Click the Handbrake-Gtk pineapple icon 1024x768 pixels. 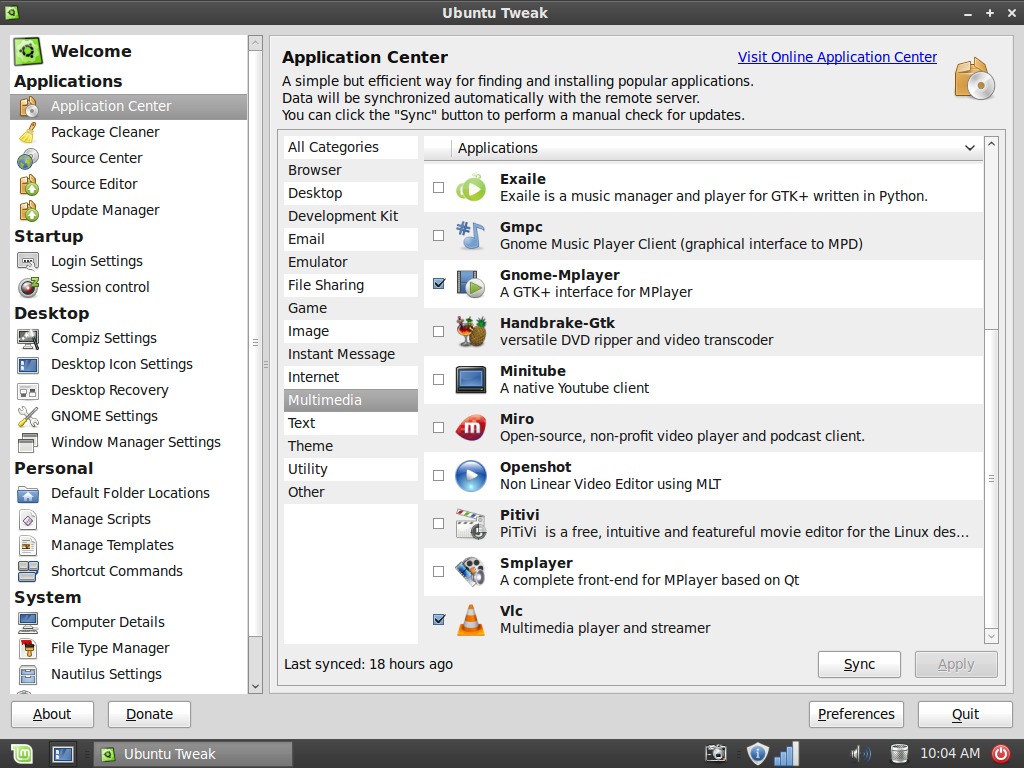coord(471,332)
